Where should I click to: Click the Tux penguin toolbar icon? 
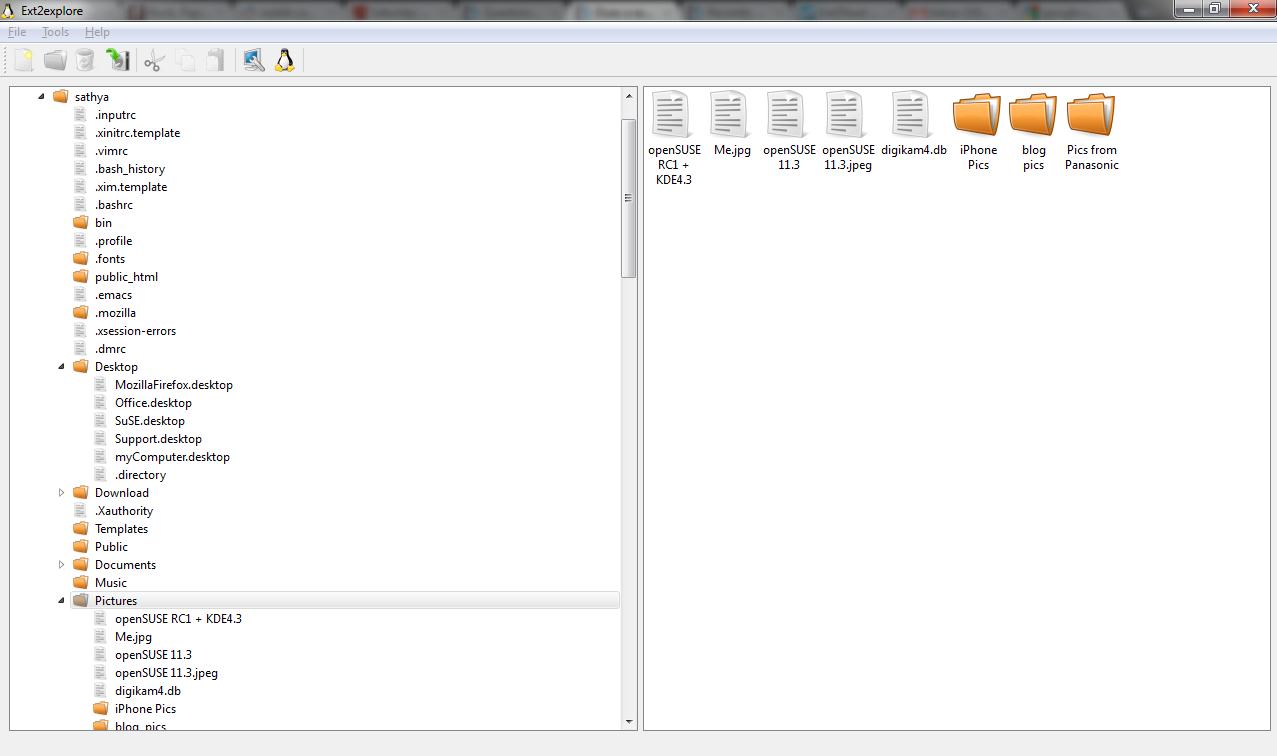tap(285, 61)
